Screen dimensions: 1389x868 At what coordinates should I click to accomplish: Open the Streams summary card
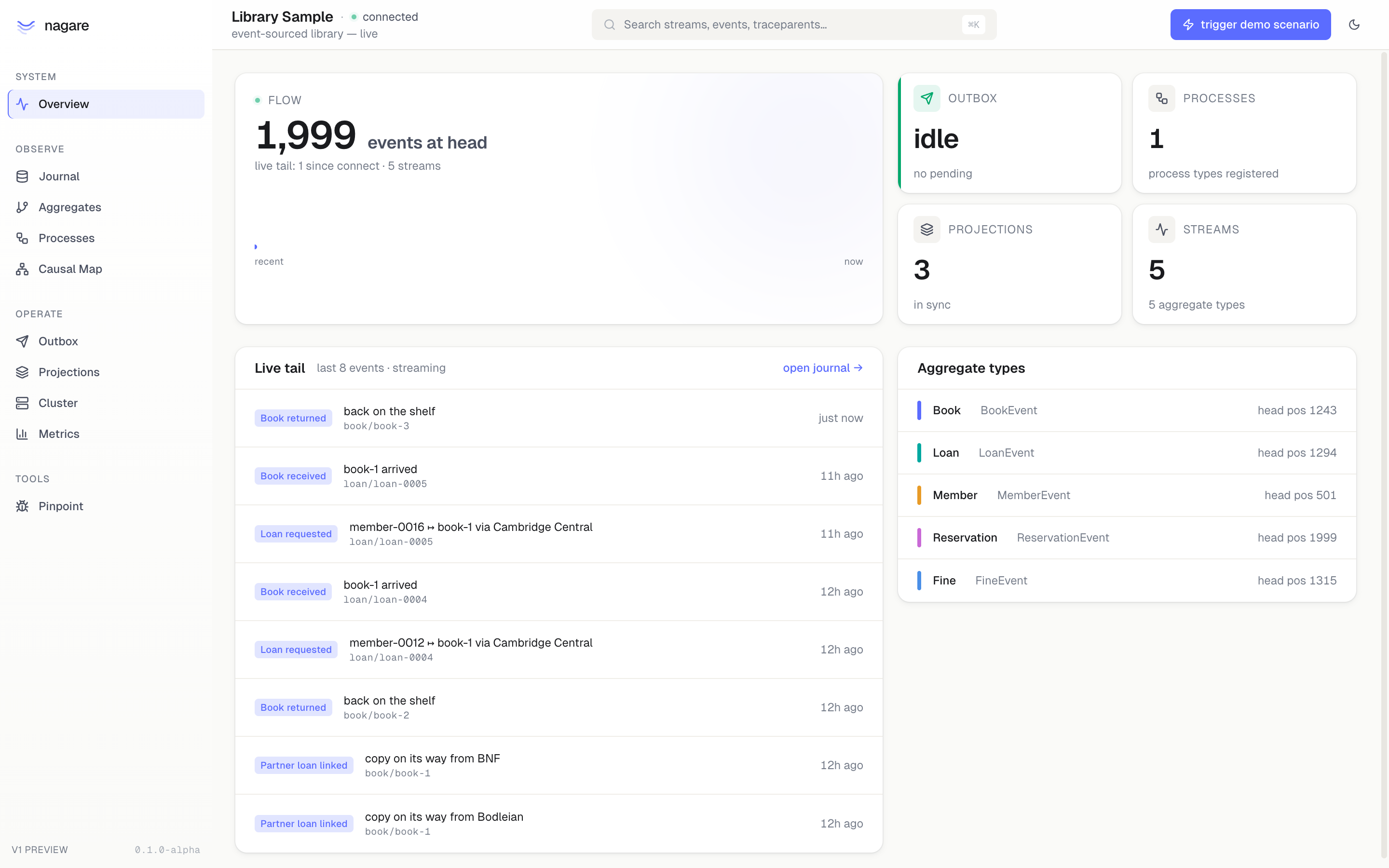pos(1244,264)
